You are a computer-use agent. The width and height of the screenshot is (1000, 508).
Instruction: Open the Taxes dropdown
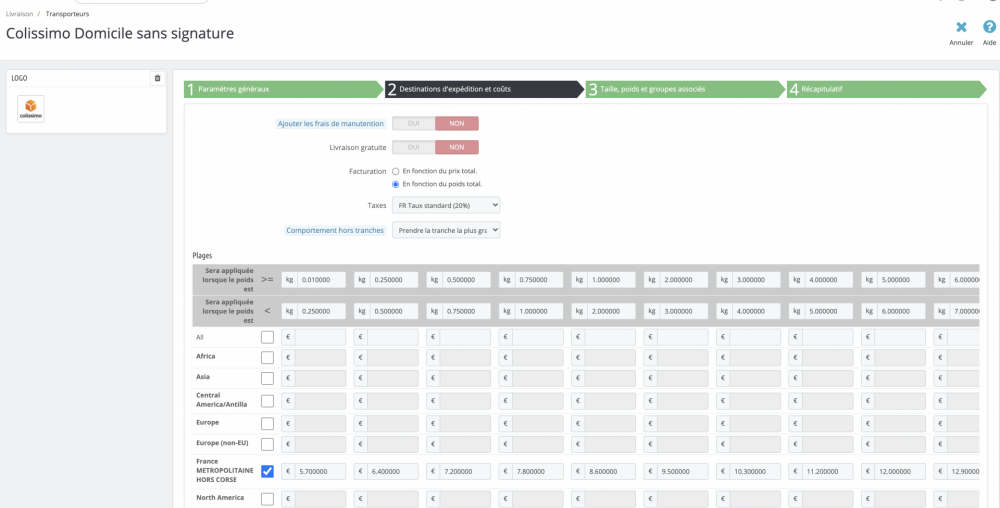[x=446, y=205]
